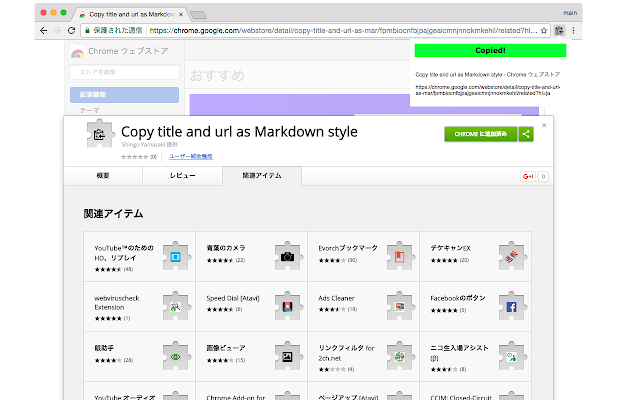Open the 青葉のカメラ camera icon
The image size is (640, 400).
pos(287,256)
